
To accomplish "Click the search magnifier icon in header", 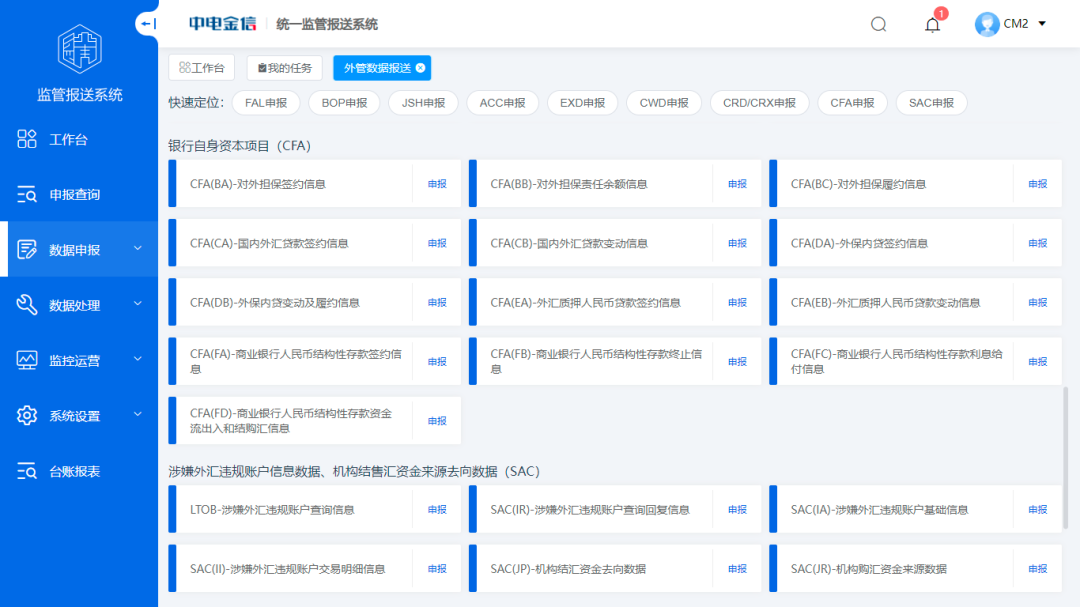I will 878,24.
